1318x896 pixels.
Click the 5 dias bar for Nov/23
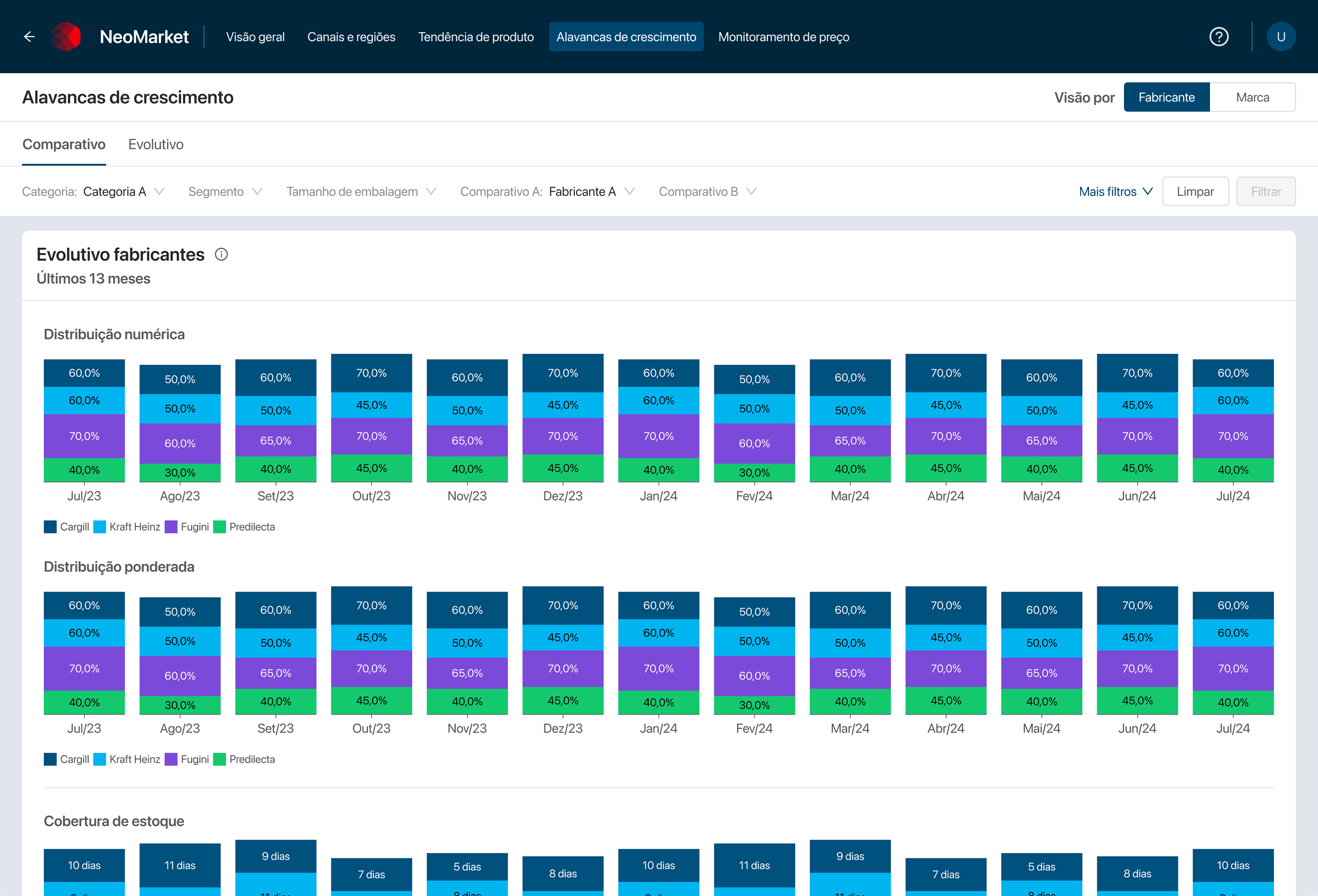pyautogui.click(x=467, y=867)
